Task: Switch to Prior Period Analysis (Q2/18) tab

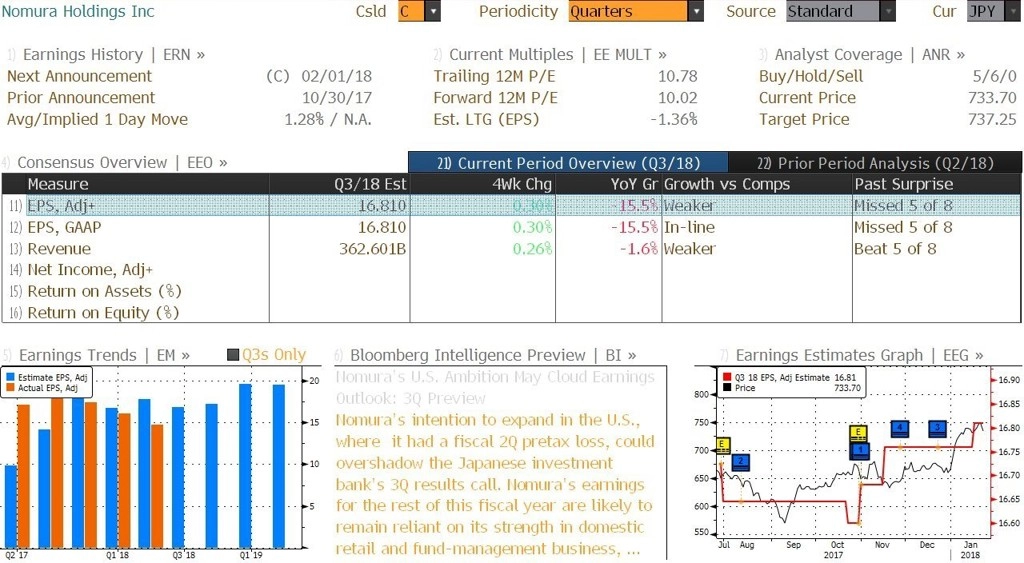Action: pyautogui.click(x=875, y=163)
